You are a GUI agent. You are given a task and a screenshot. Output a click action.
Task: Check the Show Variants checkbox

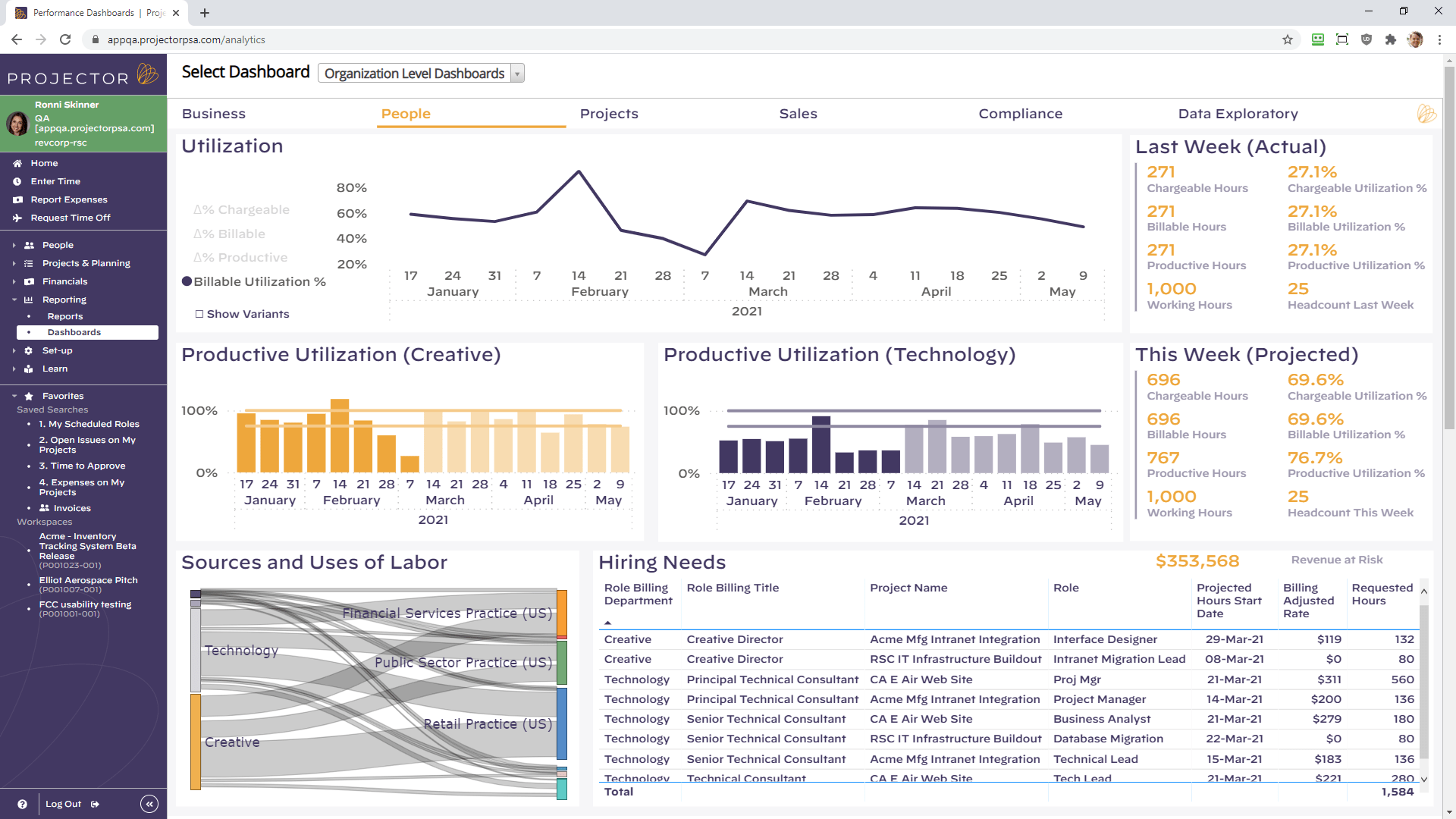tap(199, 313)
